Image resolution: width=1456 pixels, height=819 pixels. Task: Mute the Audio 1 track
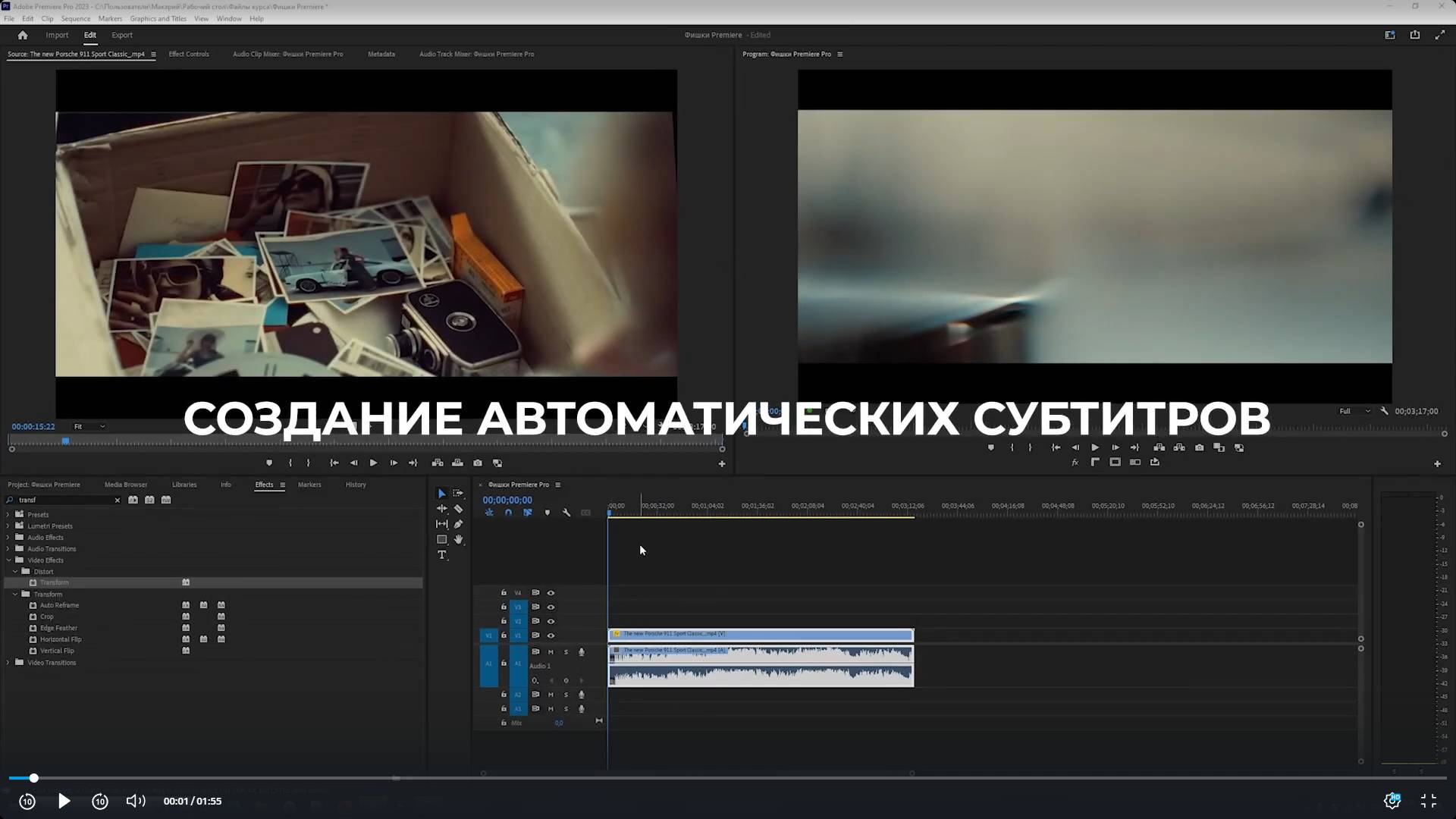click(551, 652)
